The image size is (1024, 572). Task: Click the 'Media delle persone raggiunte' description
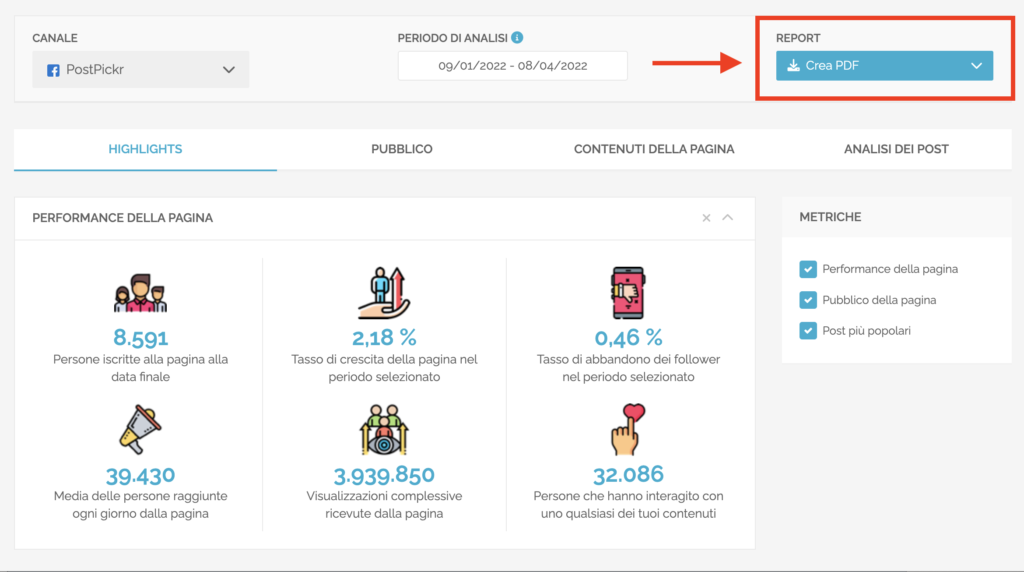pyautogui.click(x=140, y=505)
